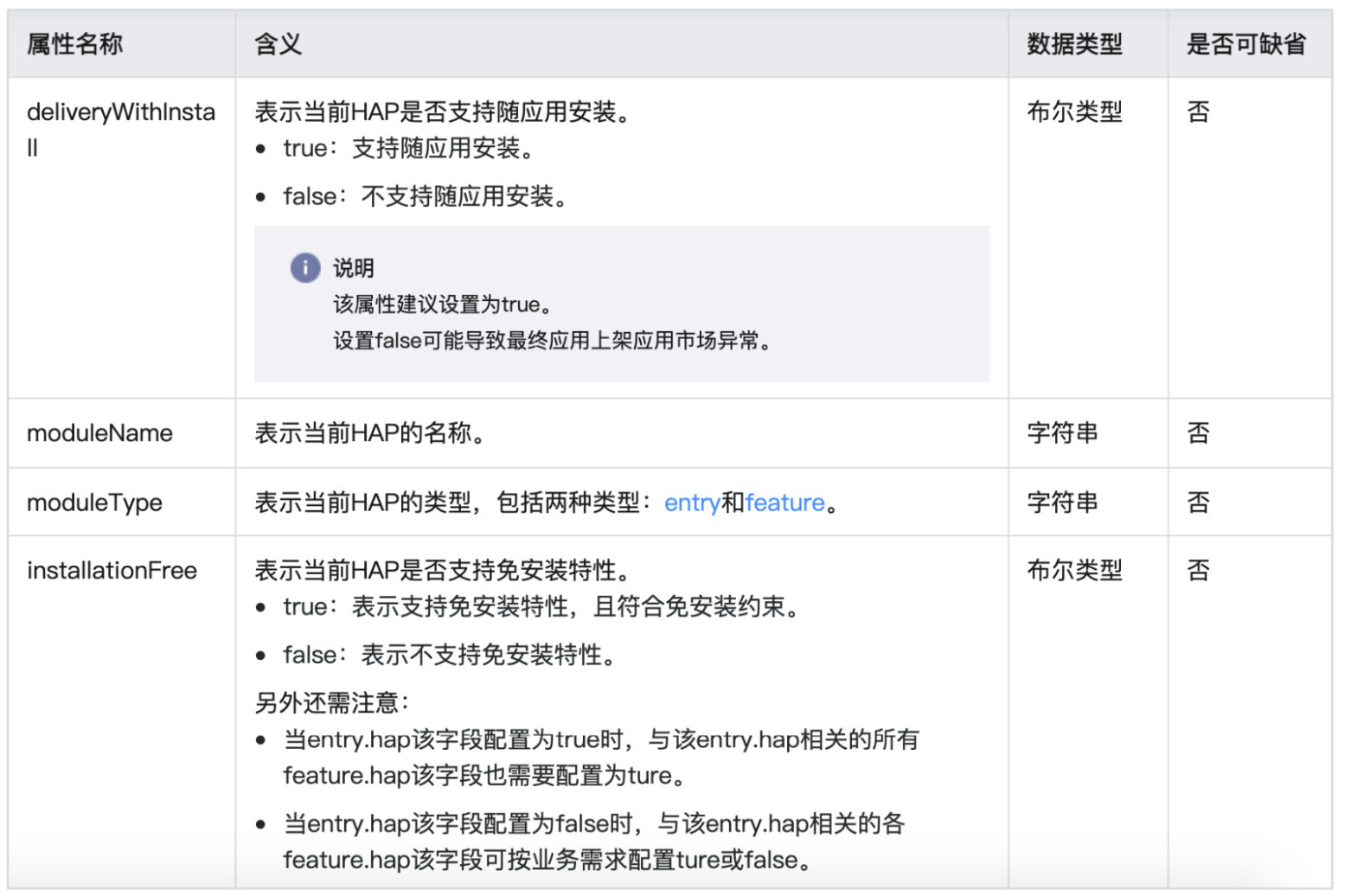This screenshot has width=1351, height=896.
Task: Click bullet false：不支持随应用安装。
Action: click(425, 197)
